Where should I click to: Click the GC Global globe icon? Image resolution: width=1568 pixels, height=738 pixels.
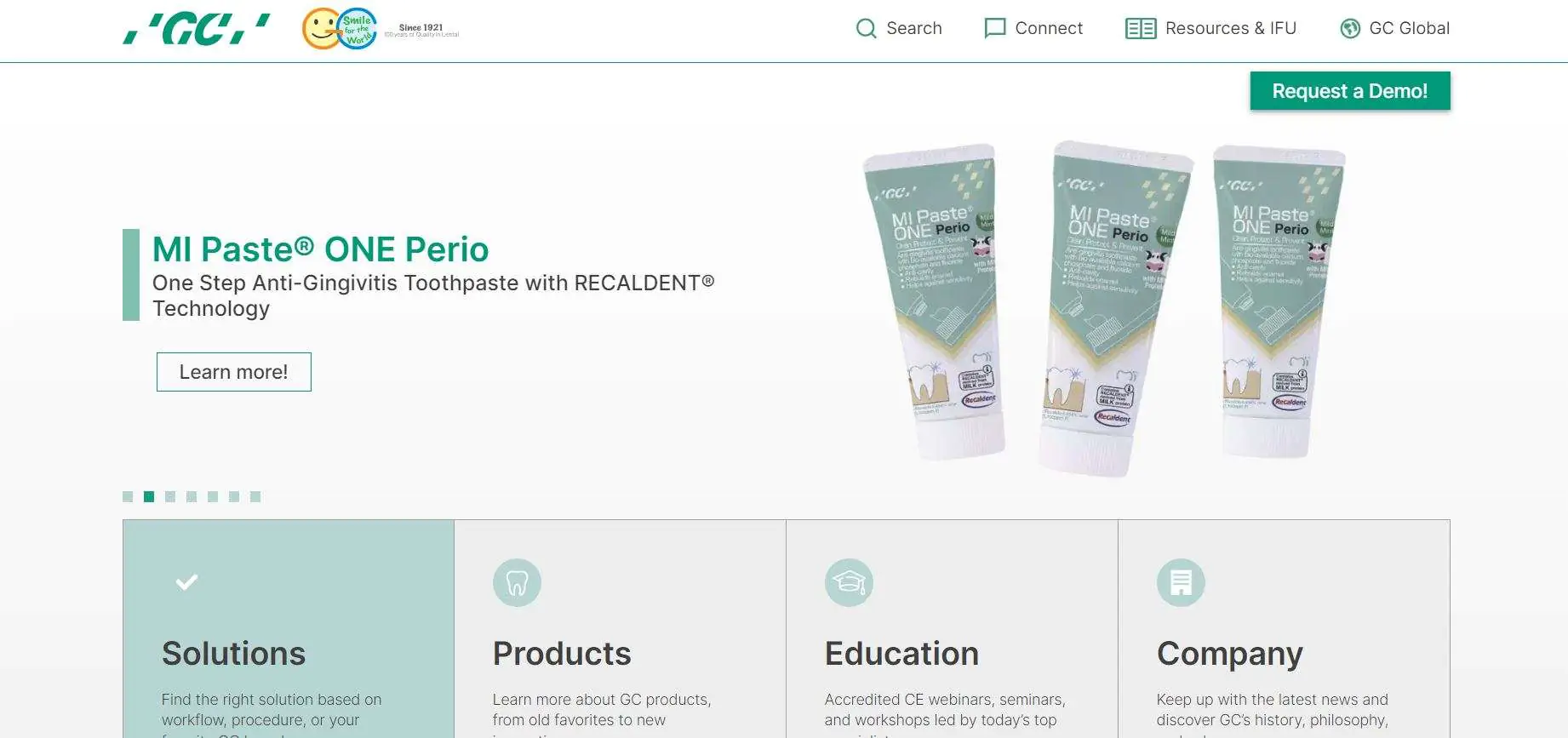click(1350, 28)
